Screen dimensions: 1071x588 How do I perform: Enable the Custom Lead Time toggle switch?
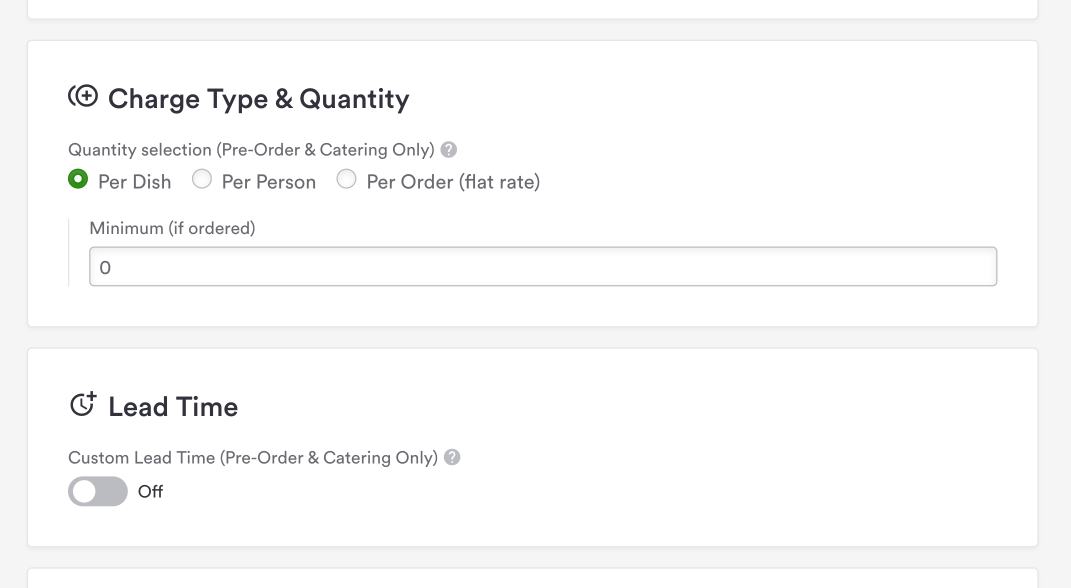tap(98, 491)
